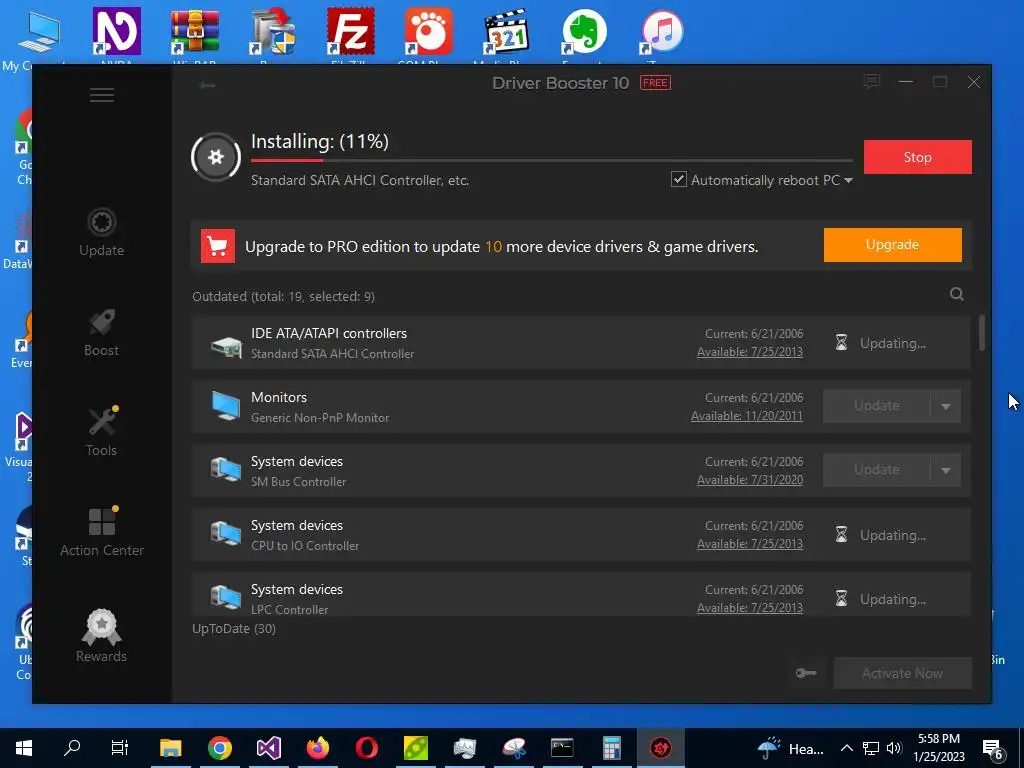Open Available: 7/25/2013 link for CPU to IO Controller

pos(750,544)
